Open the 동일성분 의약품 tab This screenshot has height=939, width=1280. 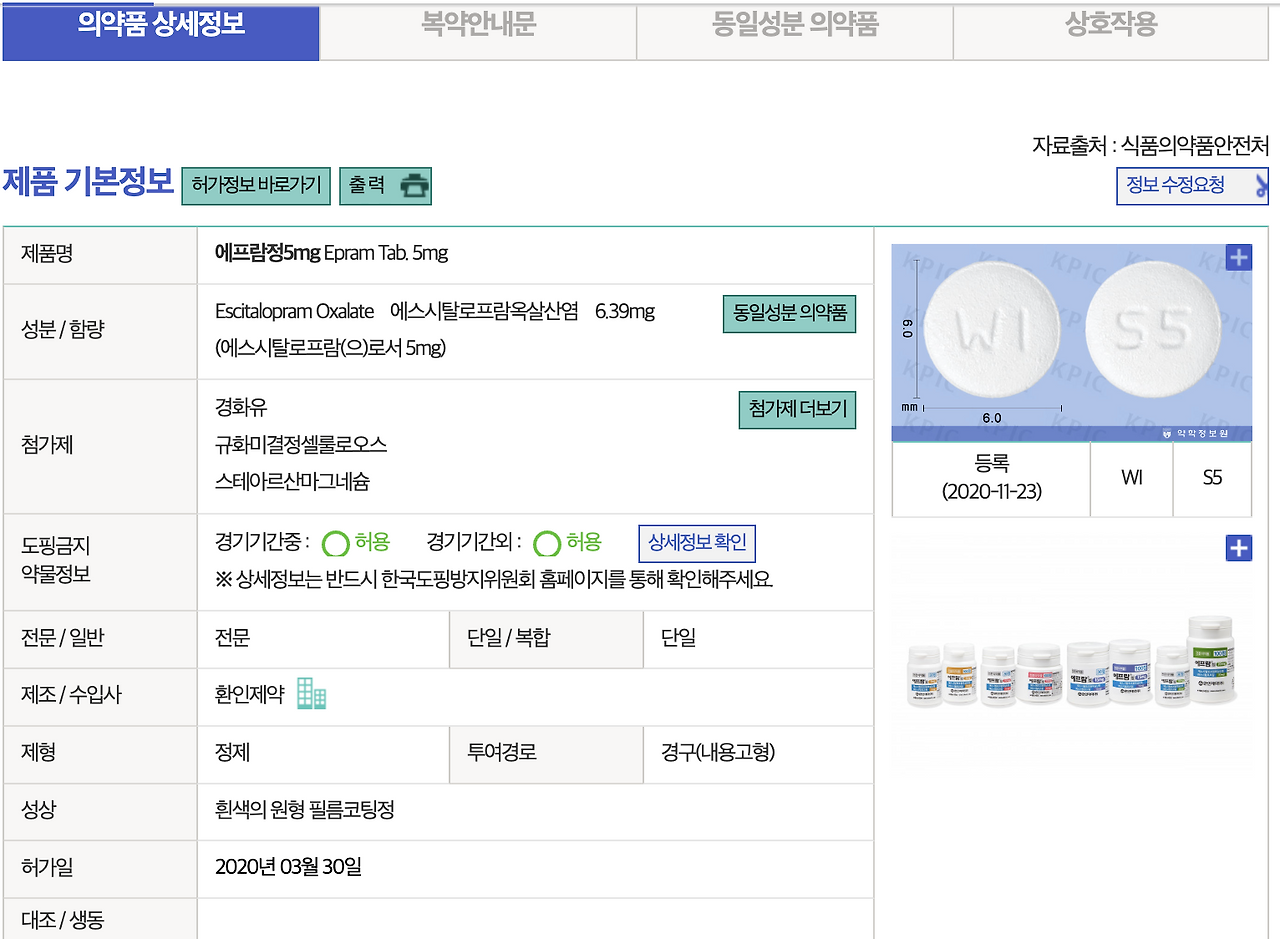pos(794,30)
